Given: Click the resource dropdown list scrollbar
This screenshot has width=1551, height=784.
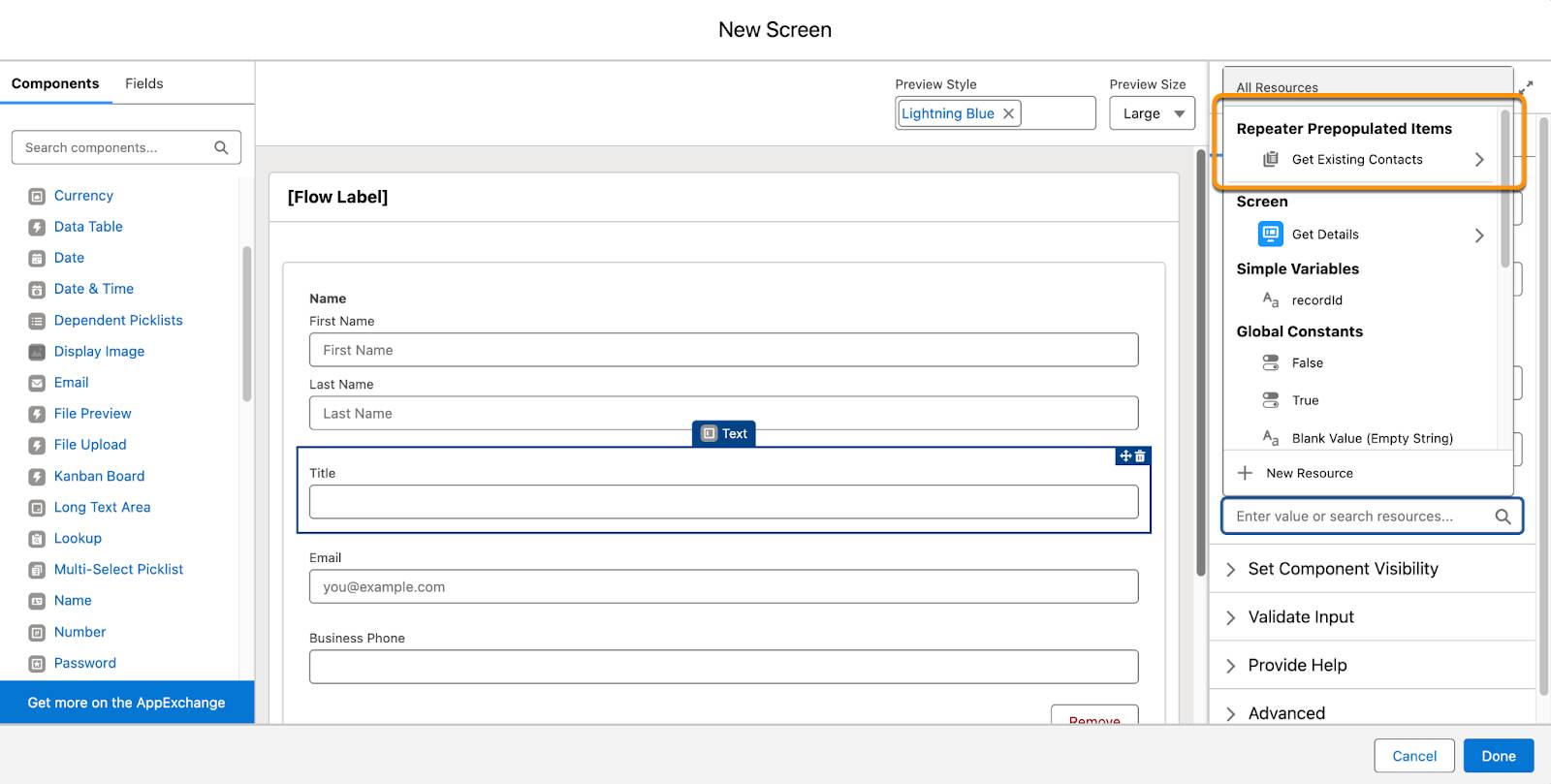Looking at the screenshot, I should coord(1504,189).
